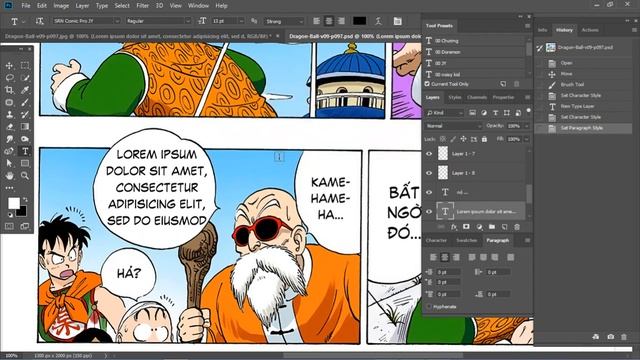
Task: Left align text in options bar
Action: [317, 21]
